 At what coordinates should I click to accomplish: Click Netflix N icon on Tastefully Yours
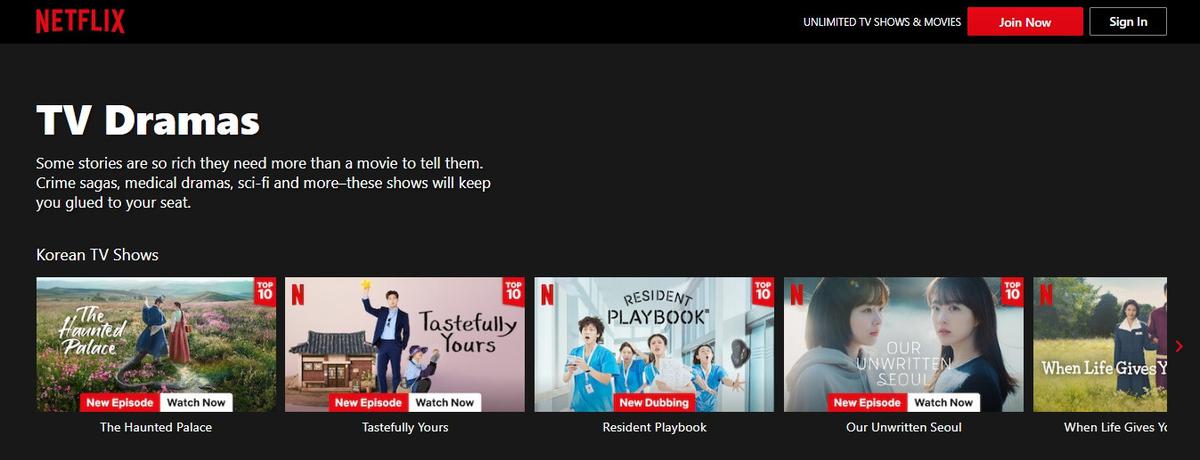click(297, 294)
